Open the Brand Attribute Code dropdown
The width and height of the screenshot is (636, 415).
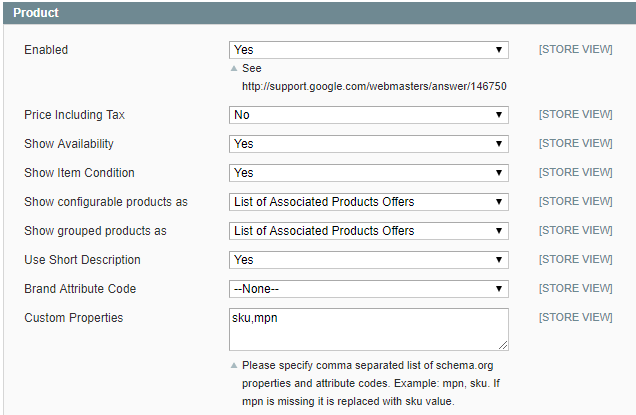pyautogui.click(x=368, y=289)
